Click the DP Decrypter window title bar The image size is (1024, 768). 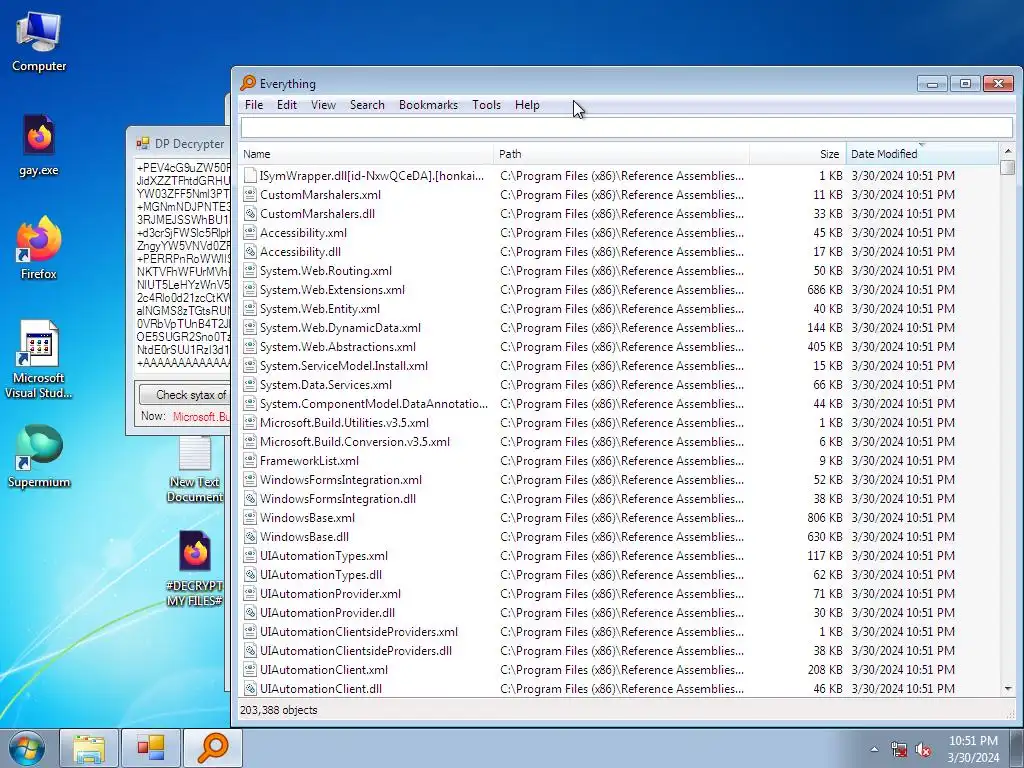tap(178, 144)
